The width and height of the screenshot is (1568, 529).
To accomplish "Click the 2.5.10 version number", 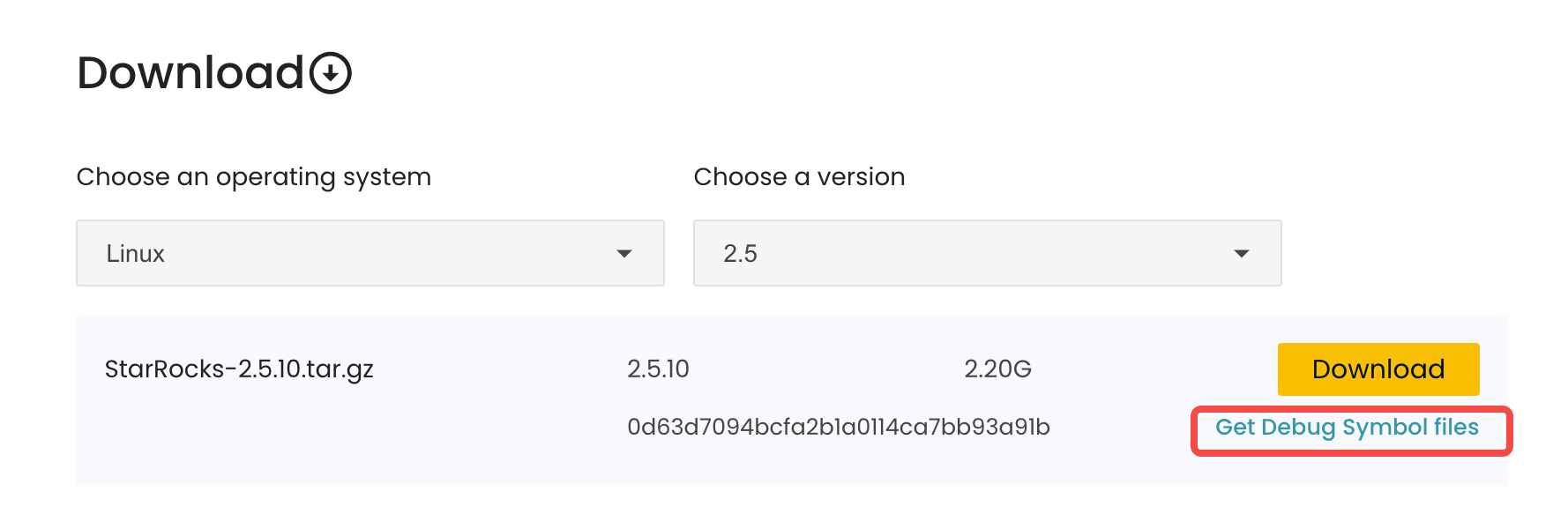I will pyautogui.click(x=658, y=369).
